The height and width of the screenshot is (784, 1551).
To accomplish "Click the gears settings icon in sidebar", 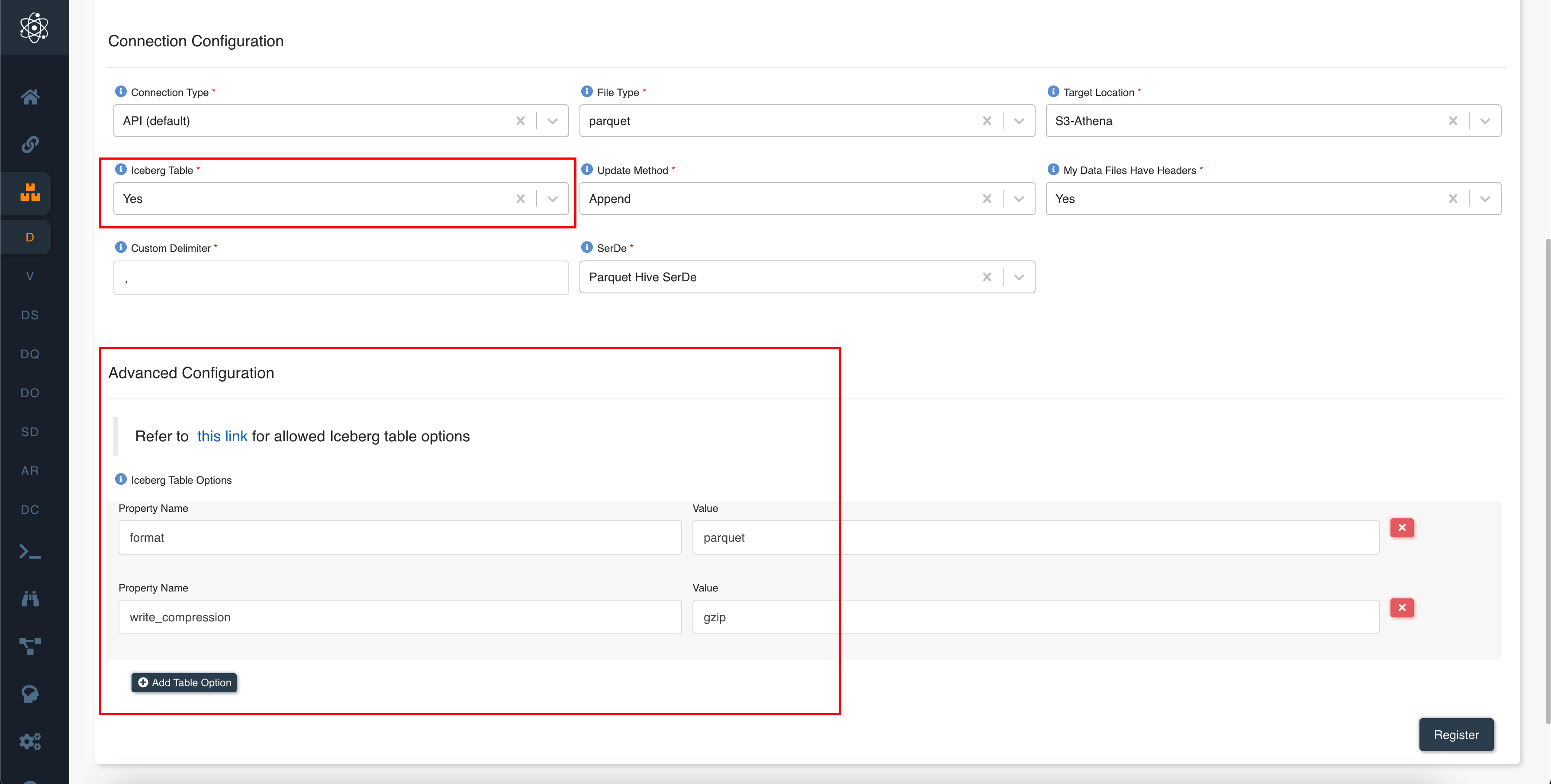I will pos(30,741).
